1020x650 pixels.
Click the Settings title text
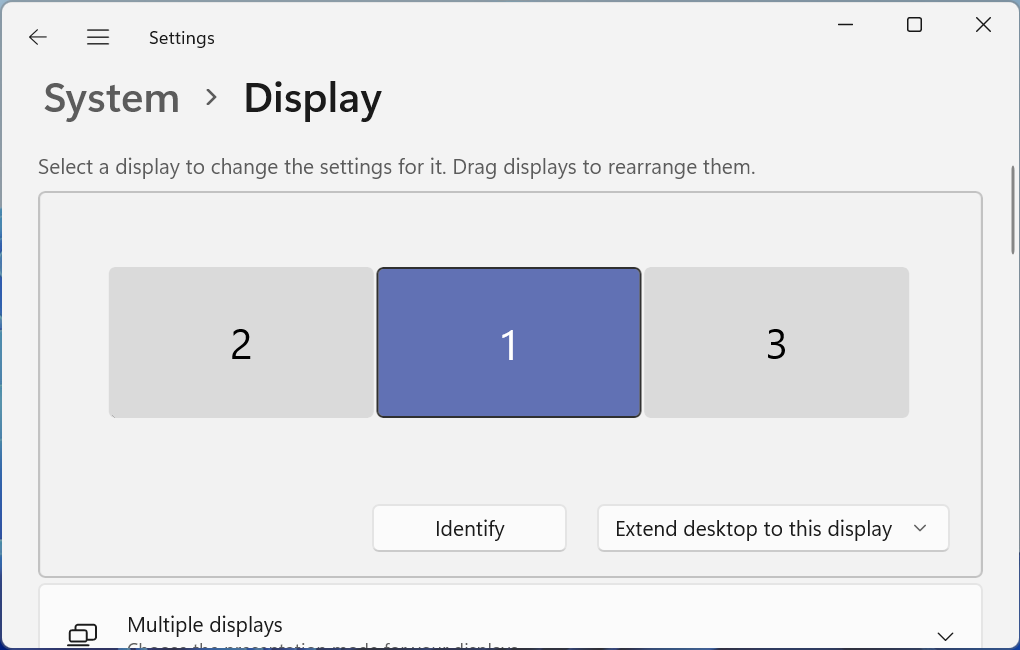pos(181,38)
